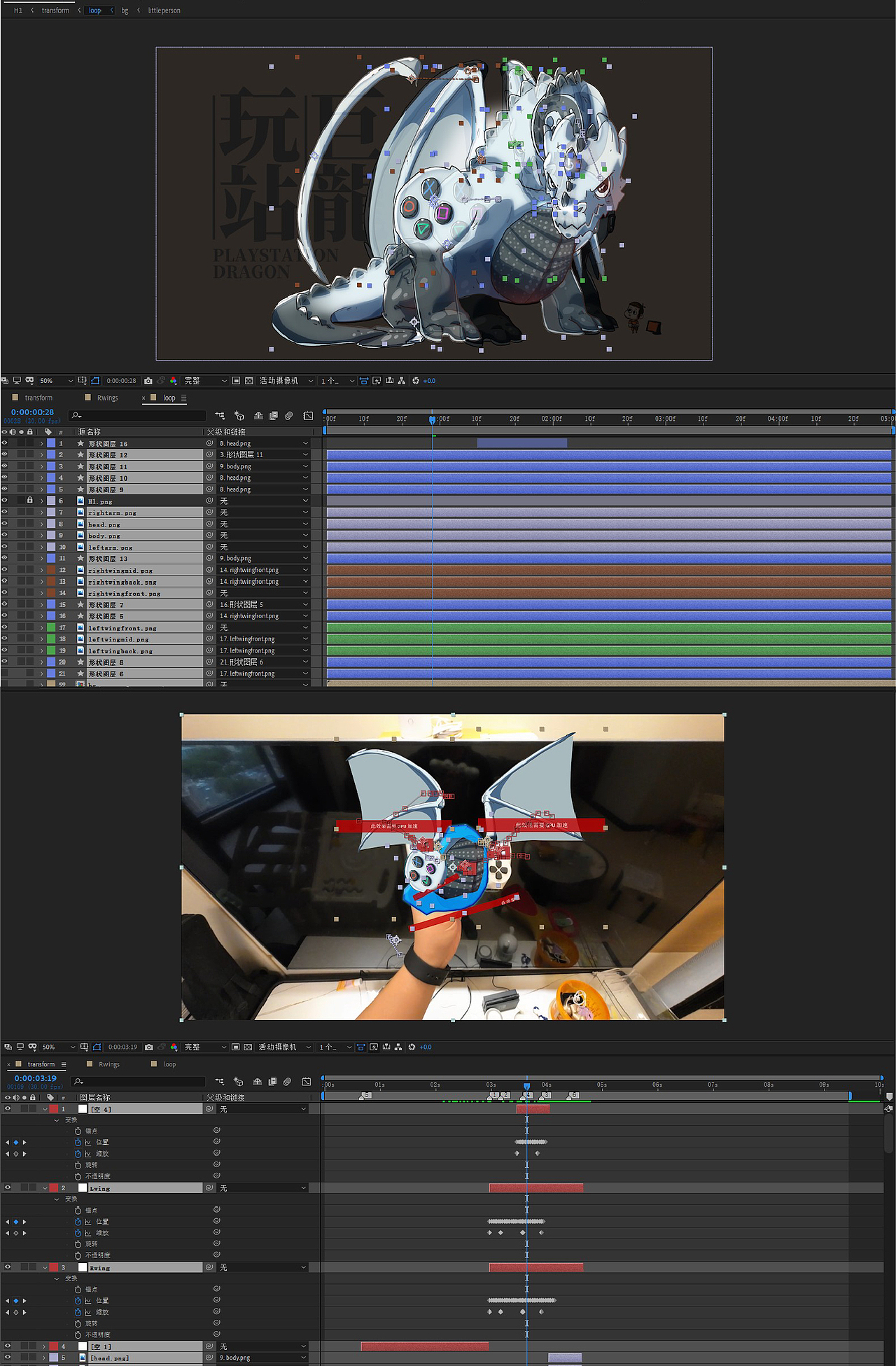896x1366 pixels.
Task: Click shy layers icon in loop timeline
Action: pyautogui.click(x=258, y=416)
